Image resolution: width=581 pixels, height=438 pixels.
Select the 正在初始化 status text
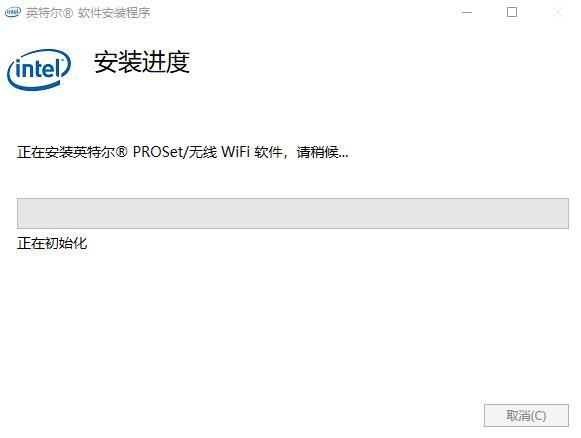coord(52,243)
